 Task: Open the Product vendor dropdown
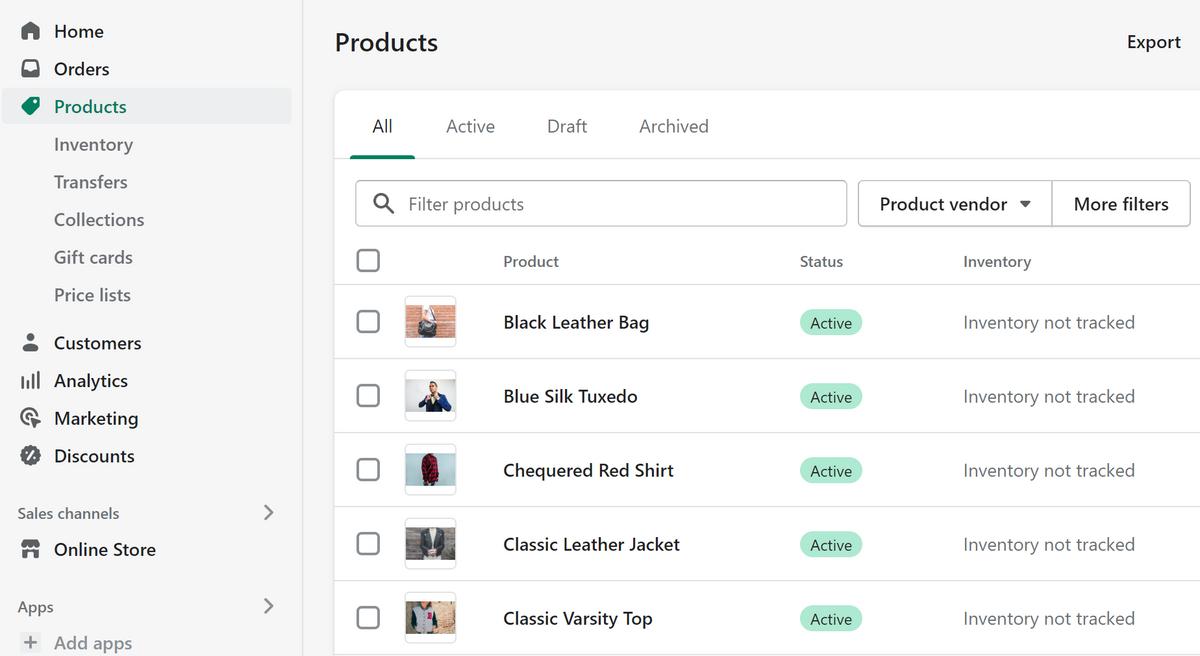(x=953, y=203)
